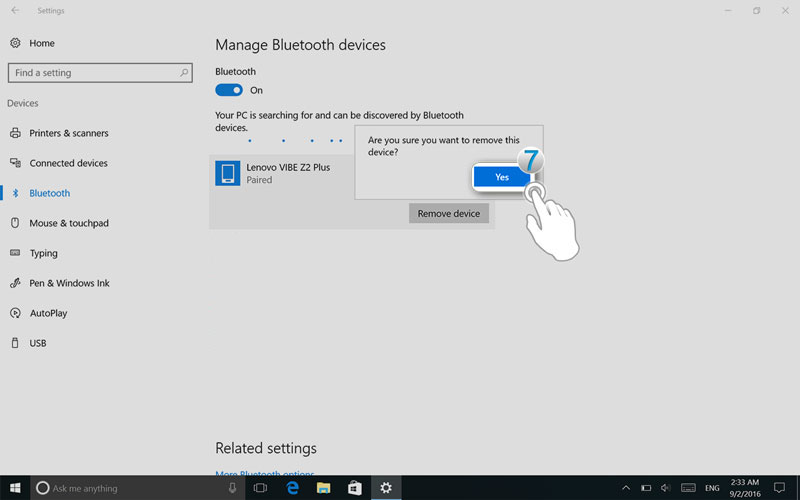Open Connected devices settings

click(x=68, y=163)
